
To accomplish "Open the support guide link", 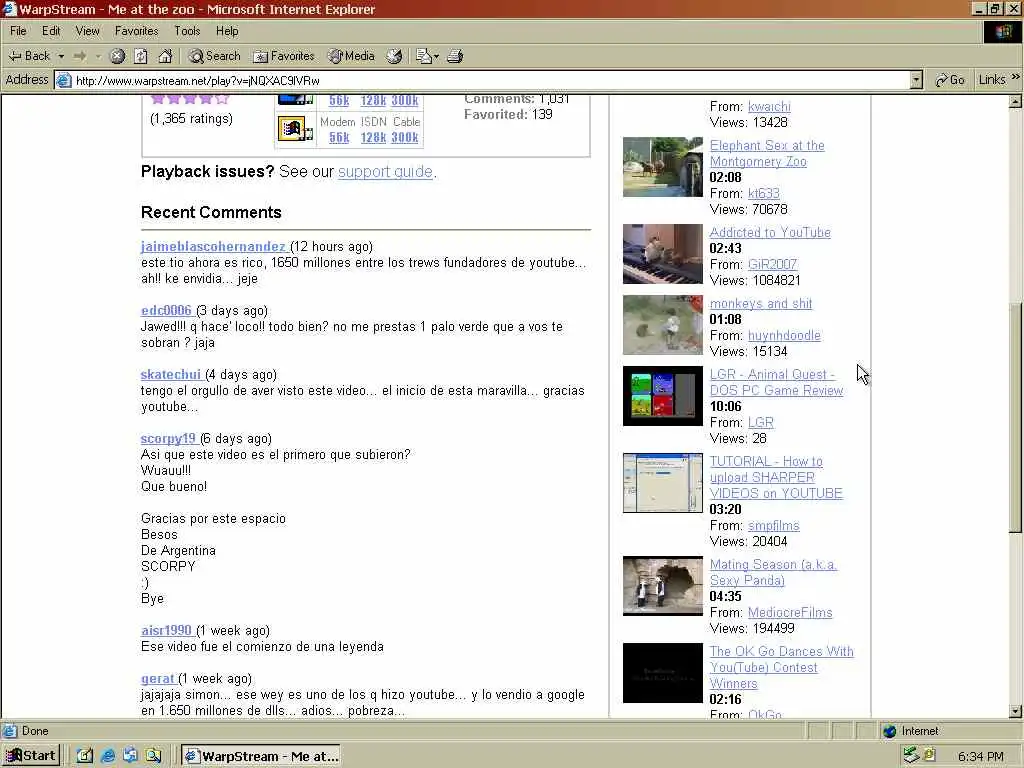I will click(x=385, y=172).
